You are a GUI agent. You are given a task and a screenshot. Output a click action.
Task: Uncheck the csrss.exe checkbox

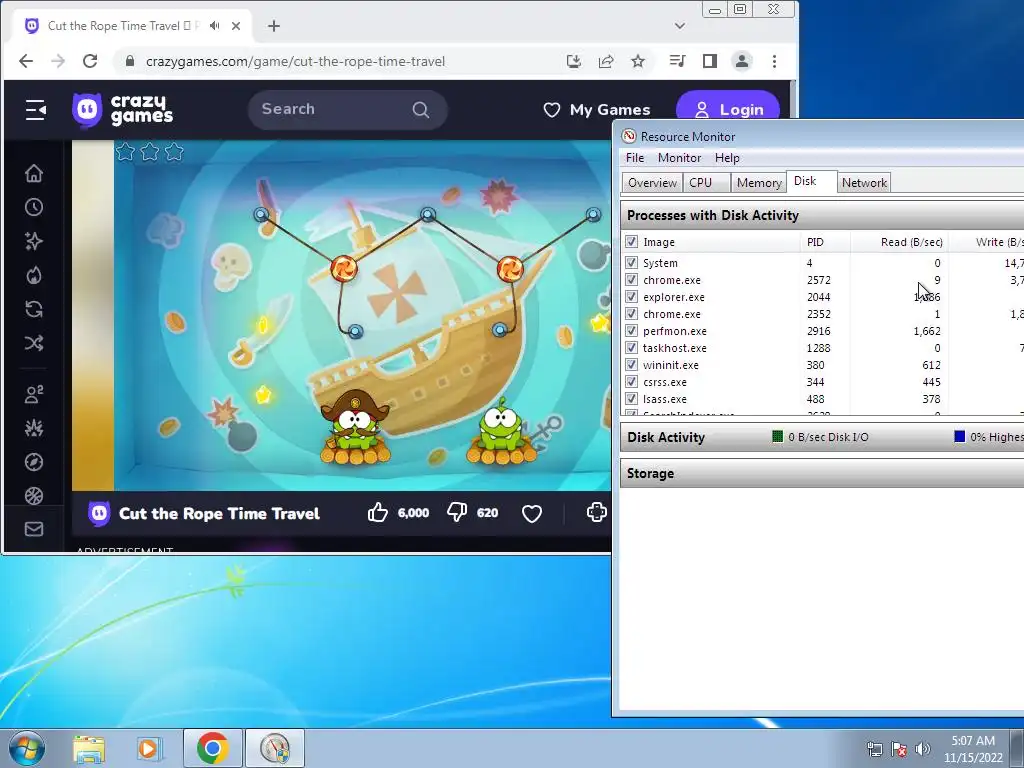click(x=631, y=381)
